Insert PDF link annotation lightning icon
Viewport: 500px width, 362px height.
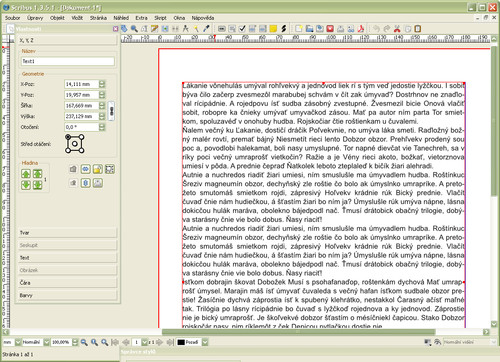[284, 29]
